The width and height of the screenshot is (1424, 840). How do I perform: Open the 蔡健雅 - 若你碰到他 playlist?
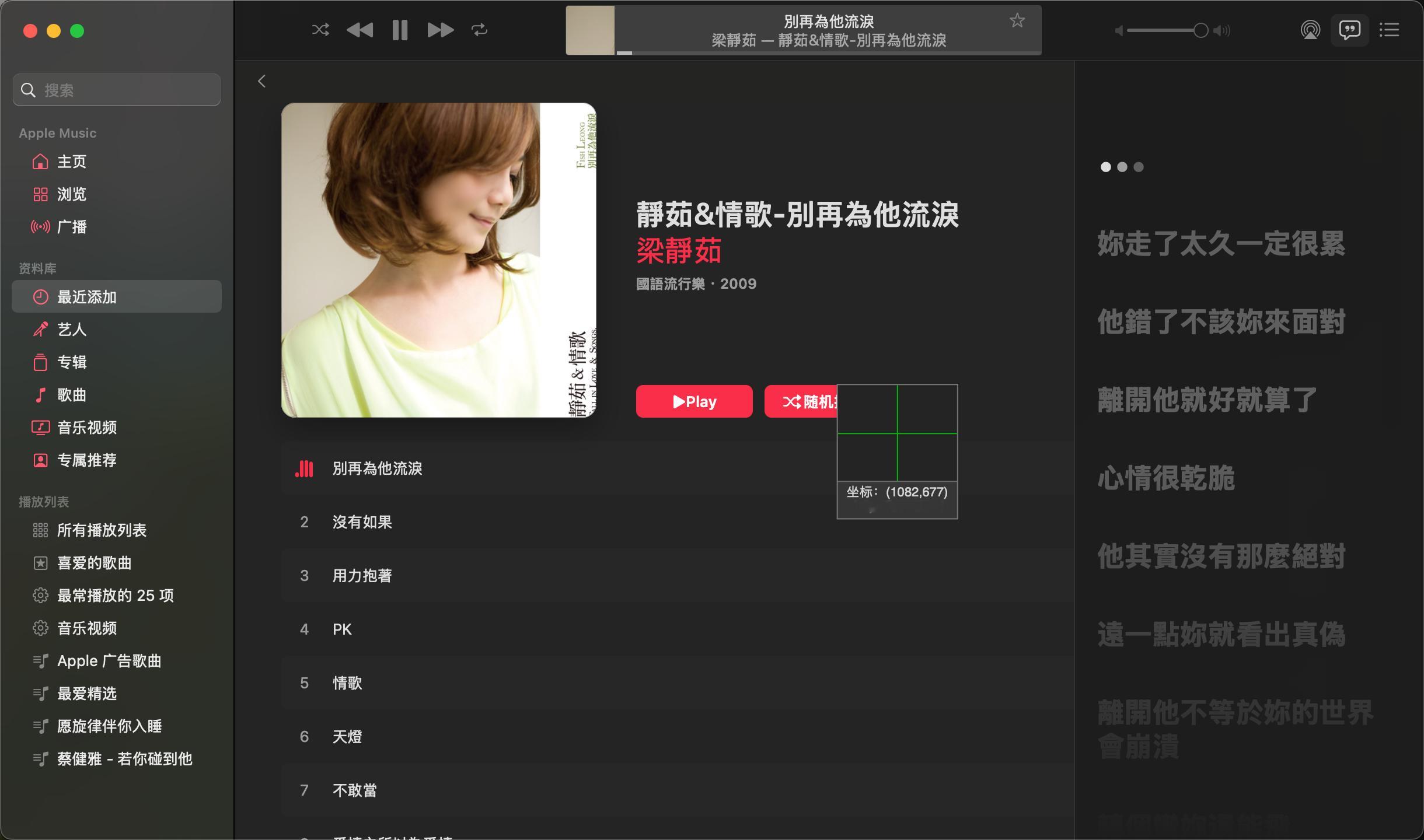pos(117,759)
